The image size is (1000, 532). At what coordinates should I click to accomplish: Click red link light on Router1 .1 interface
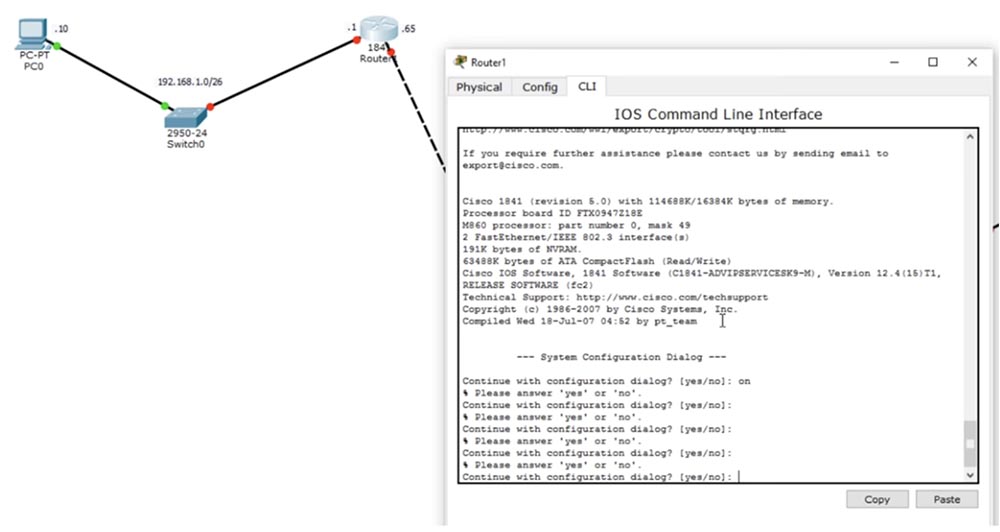point(357,40)
